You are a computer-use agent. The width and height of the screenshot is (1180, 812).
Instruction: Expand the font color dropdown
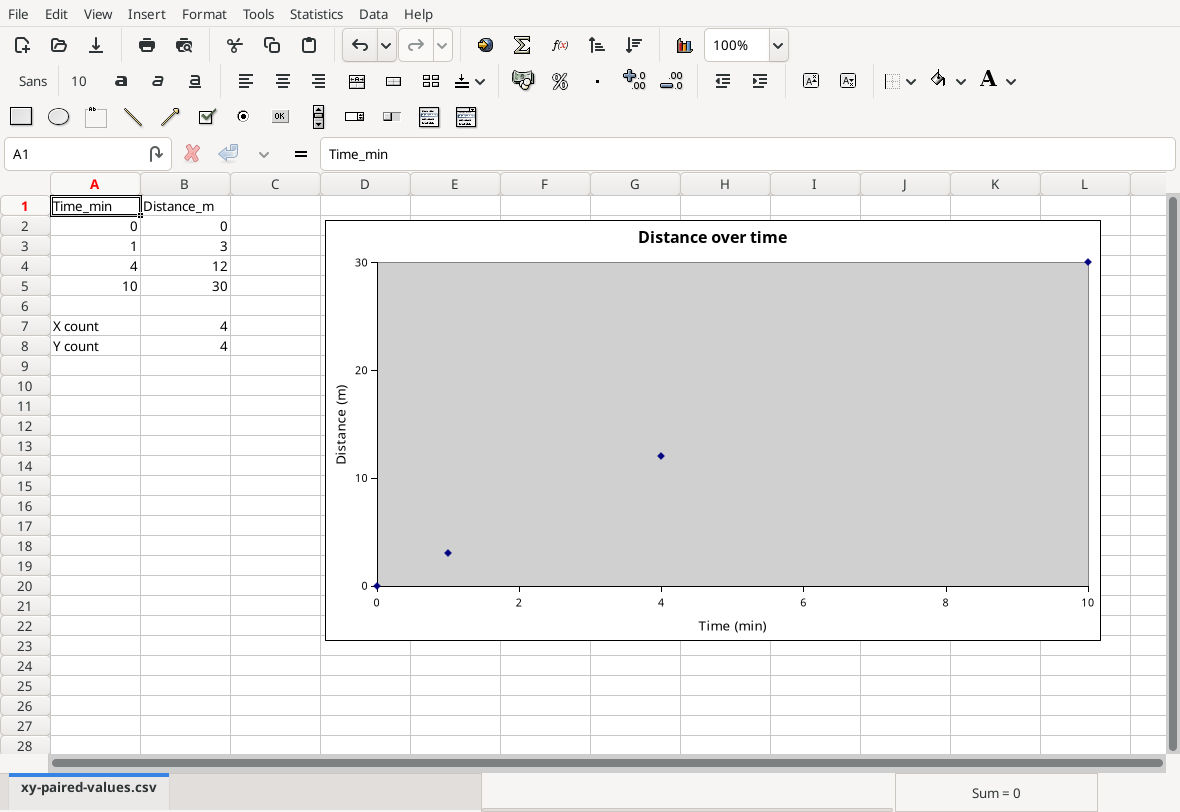[1011, 81]
